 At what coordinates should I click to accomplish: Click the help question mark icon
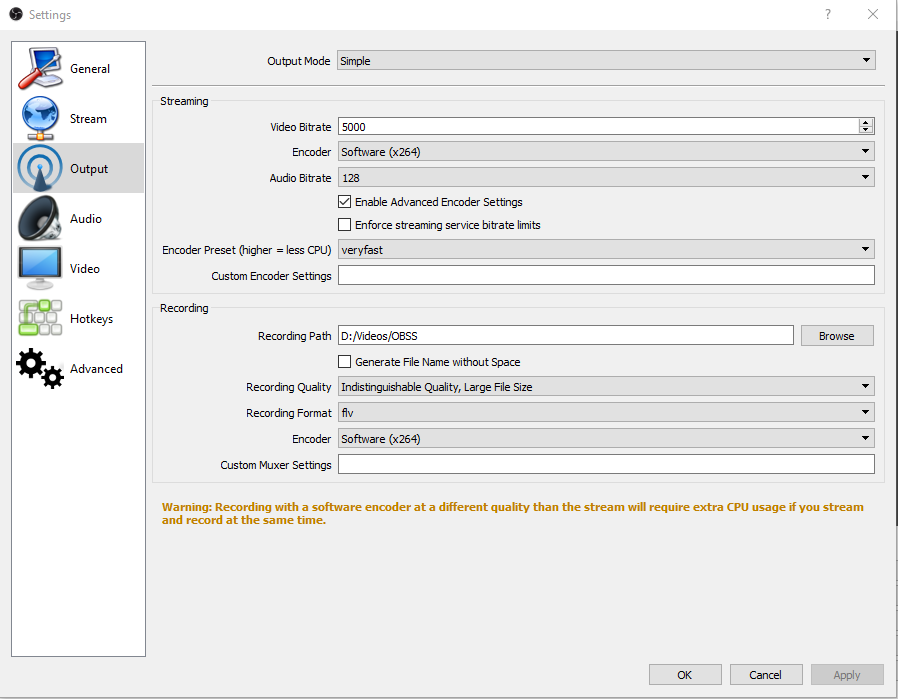[828, 14]
